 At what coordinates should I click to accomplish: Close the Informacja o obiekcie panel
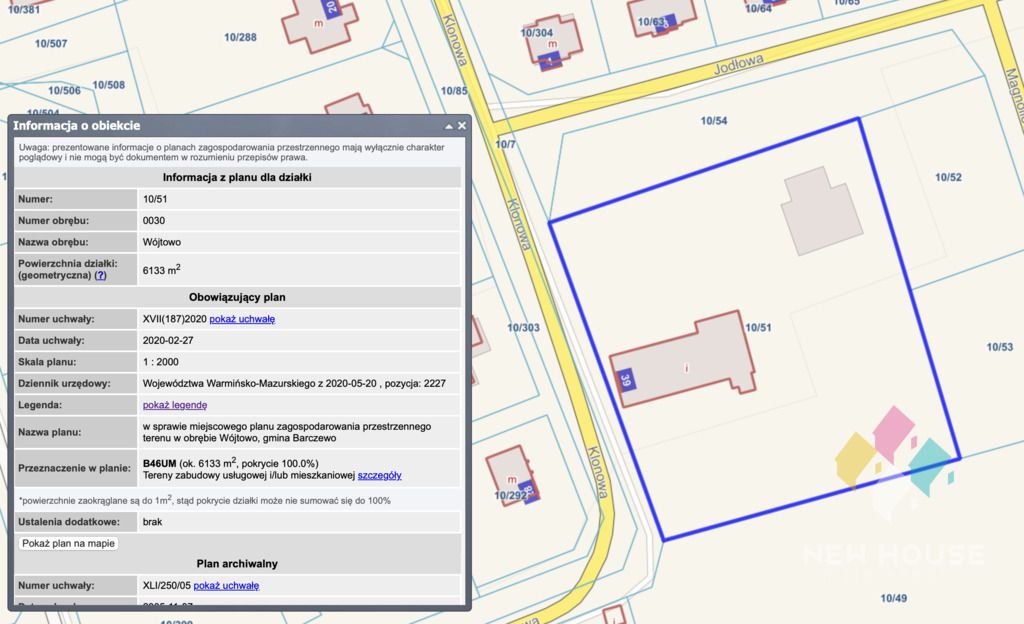click(x=462, y=125)
